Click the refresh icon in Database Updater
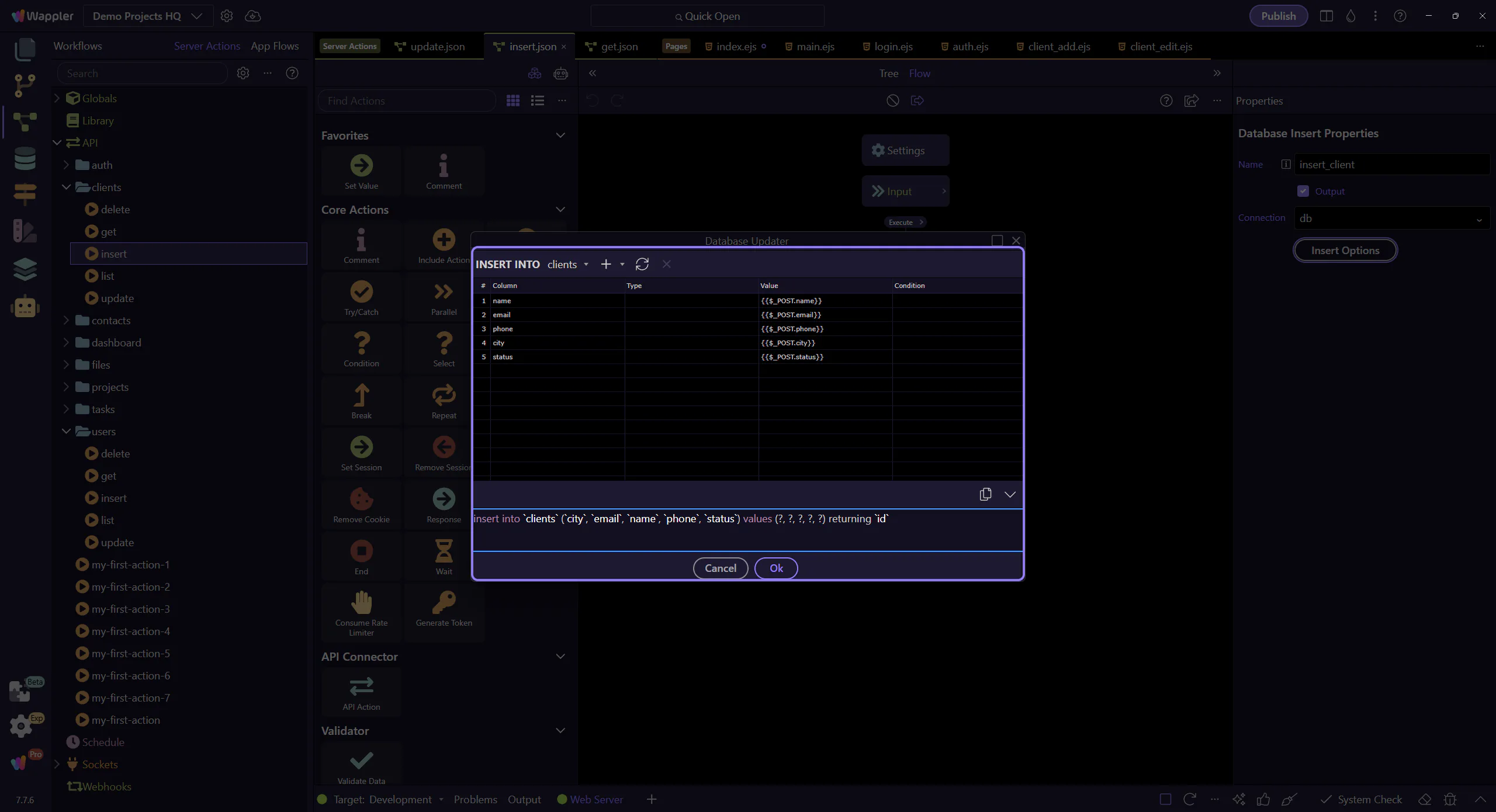1496x812 pixels. (642, 264)
